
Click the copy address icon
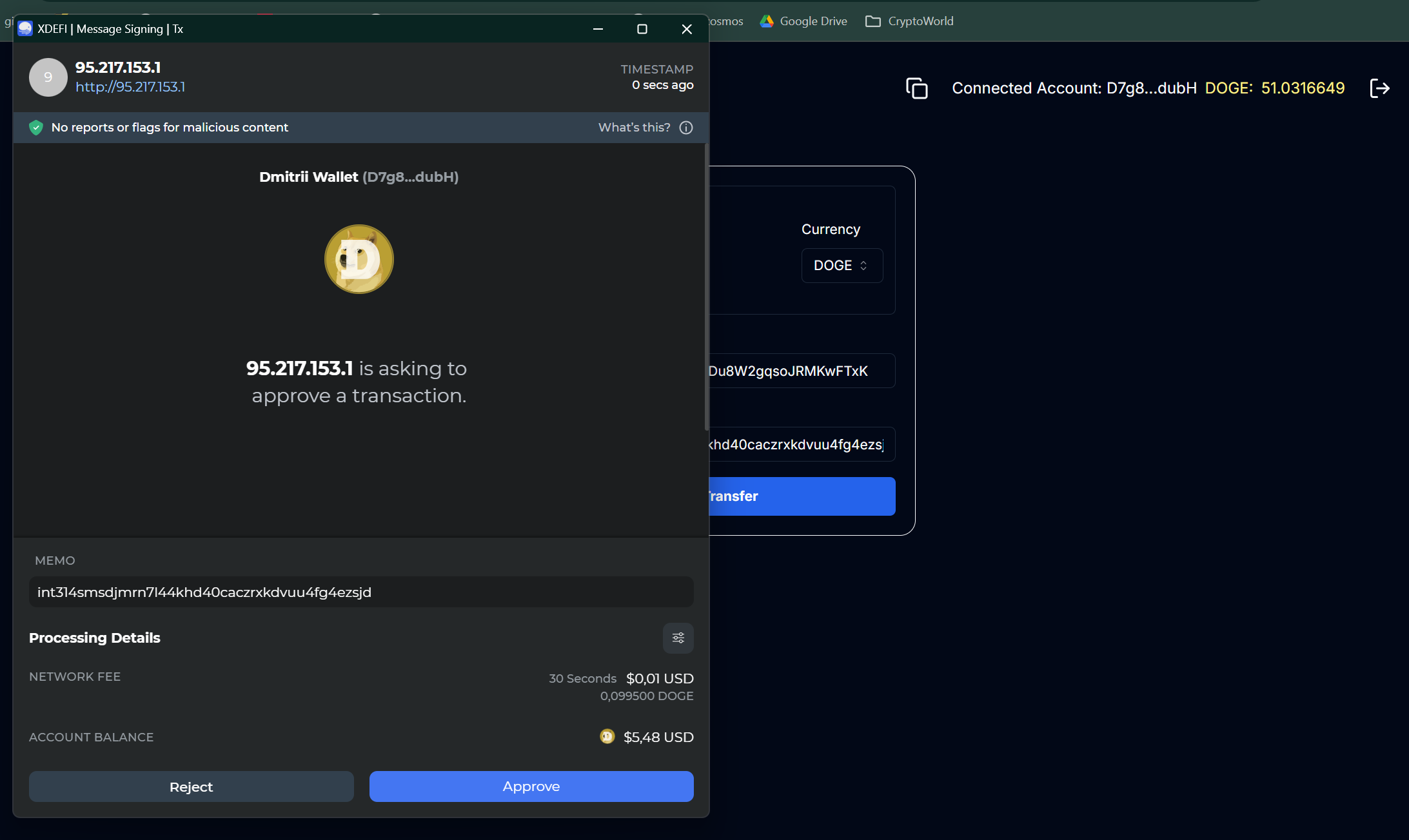pos(916,88)
